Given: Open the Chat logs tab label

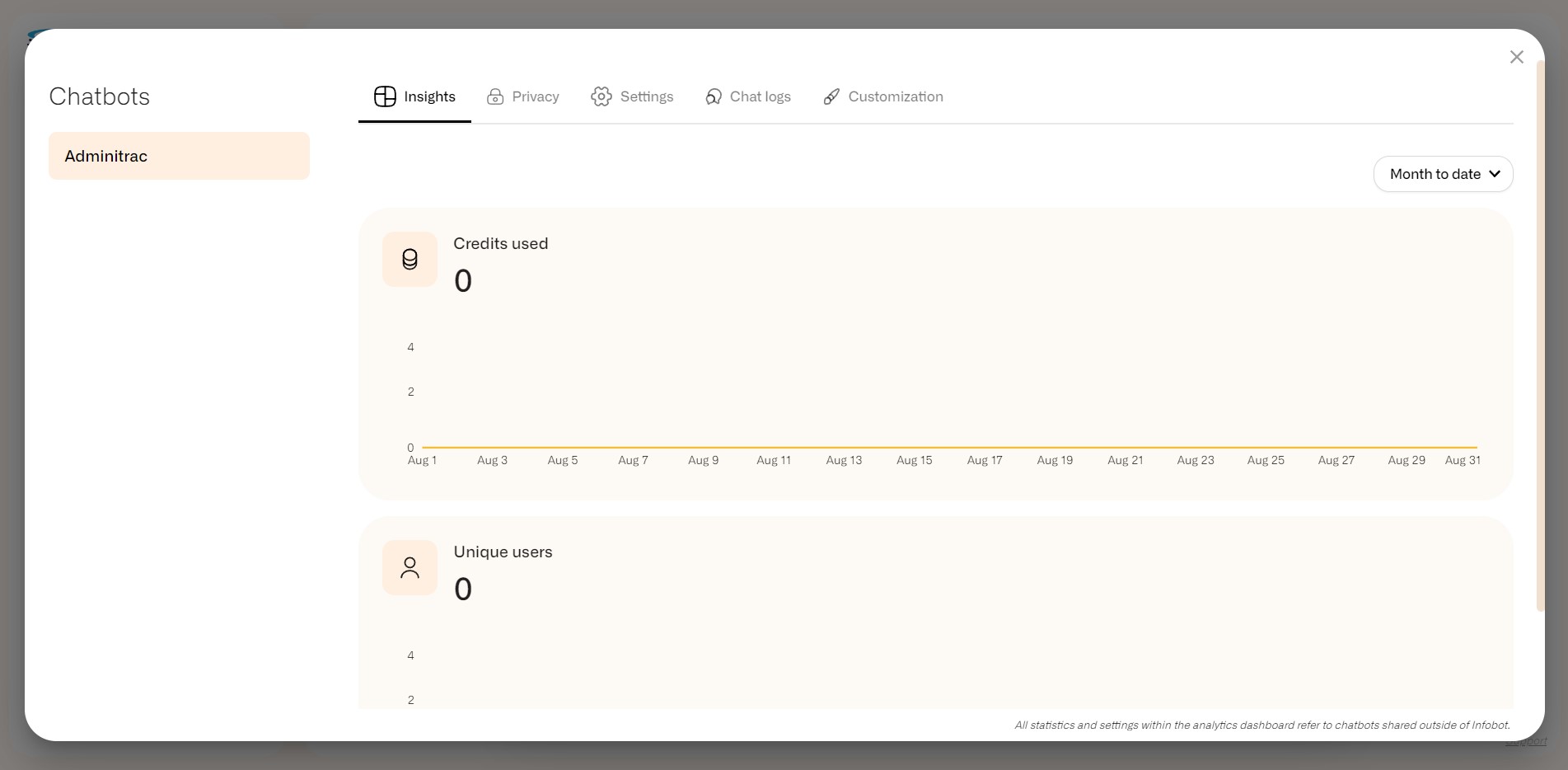Looking at the screenshot, I should pyautogui.click(x=760, y=96).
